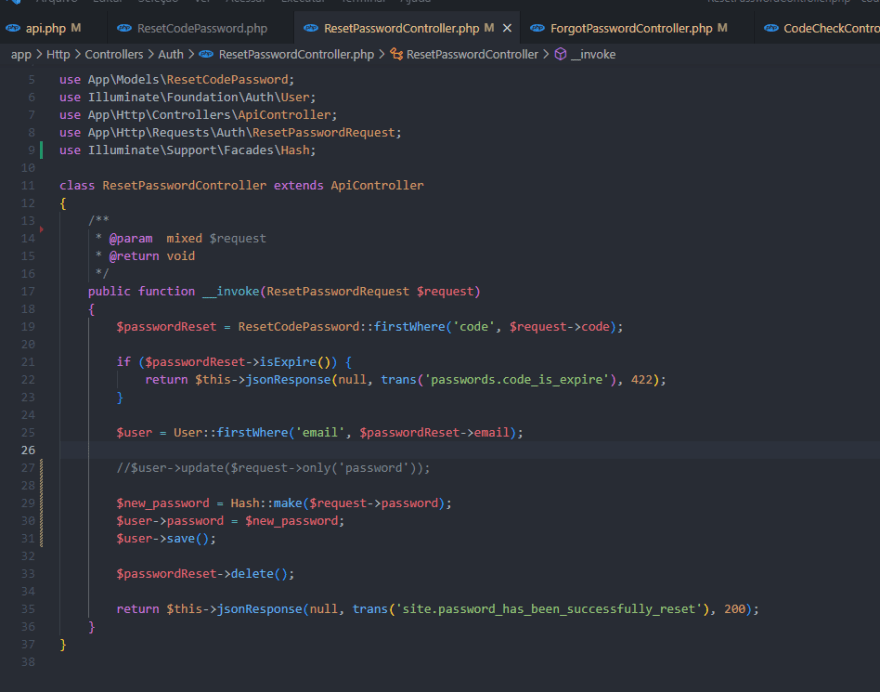Screen dimensions: 880x692
Task: Click the red deletion marker near line 14
Action: point(42,229)
